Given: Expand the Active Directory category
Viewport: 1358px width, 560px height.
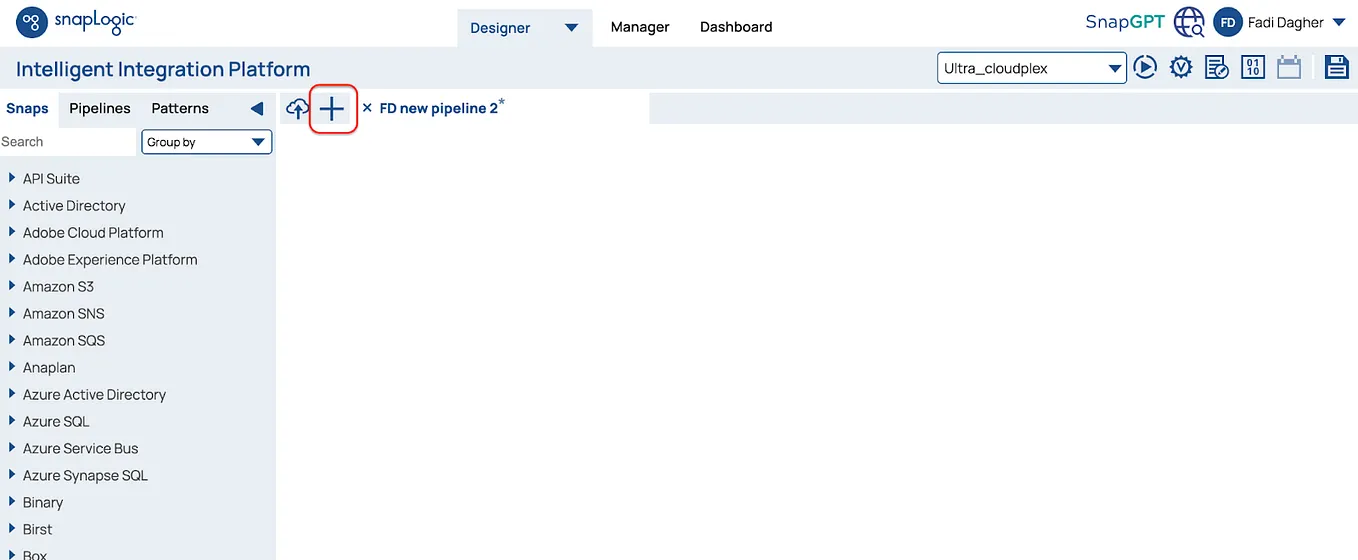Looking at the screenshot, I should point(12,205).
